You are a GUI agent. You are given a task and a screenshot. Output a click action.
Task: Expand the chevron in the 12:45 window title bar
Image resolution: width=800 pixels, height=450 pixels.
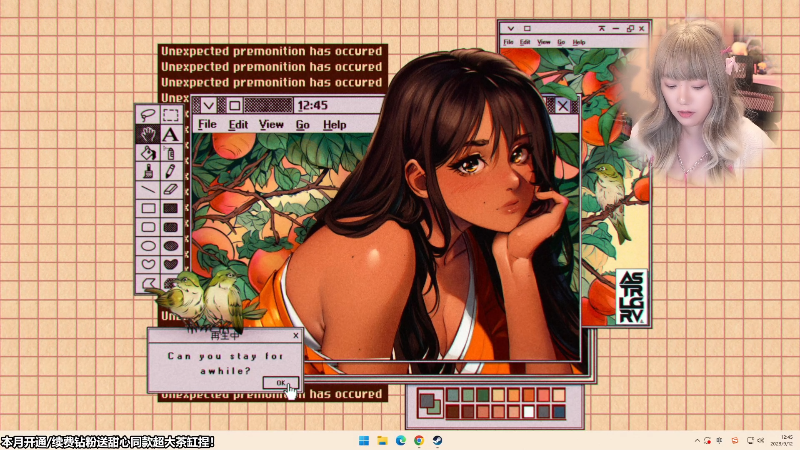click(209, 106)
